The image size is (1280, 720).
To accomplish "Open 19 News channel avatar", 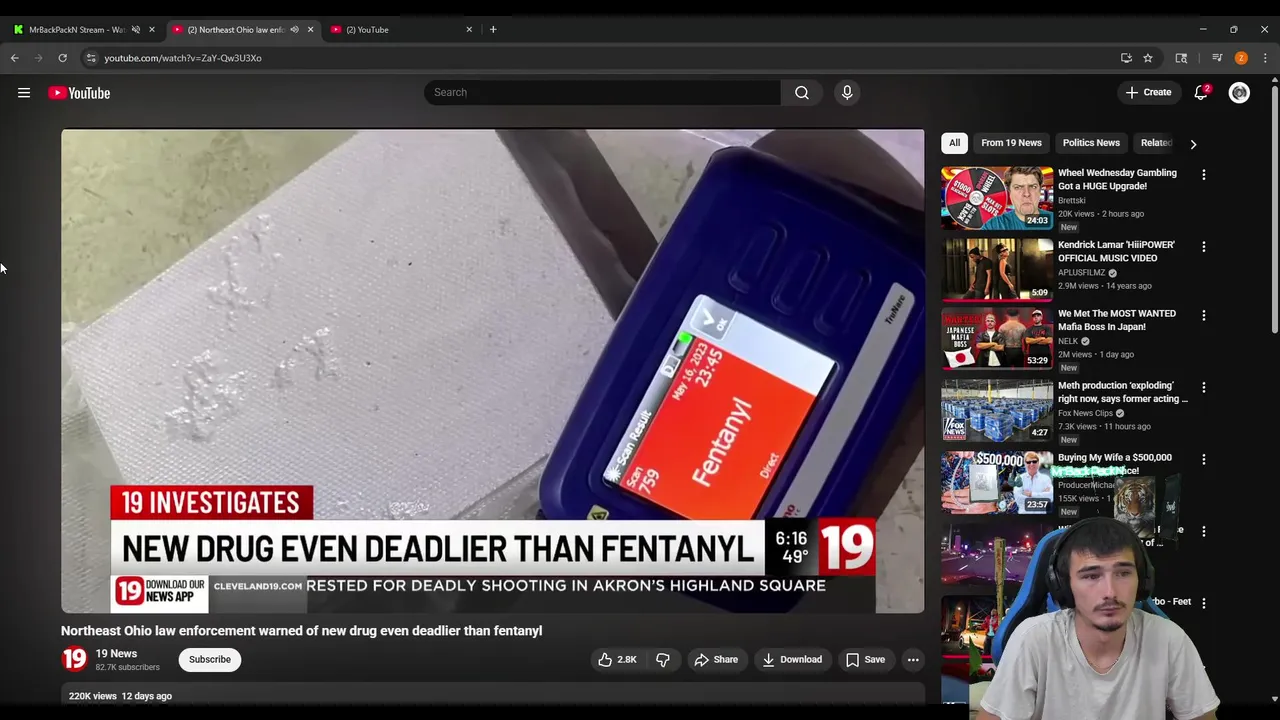I will pyautogui.click(x=75, y=659).
